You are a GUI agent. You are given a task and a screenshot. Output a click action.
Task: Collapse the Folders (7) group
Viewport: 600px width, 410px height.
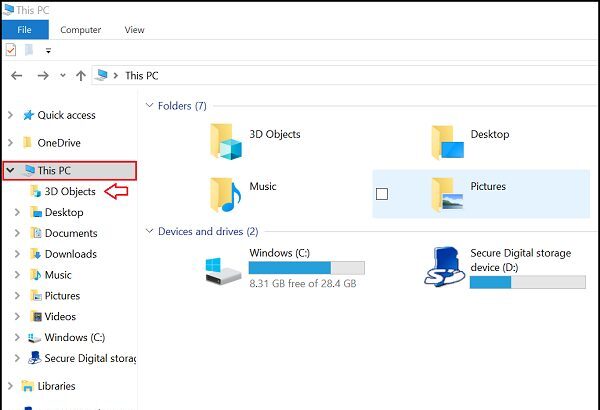coord(150,105)
